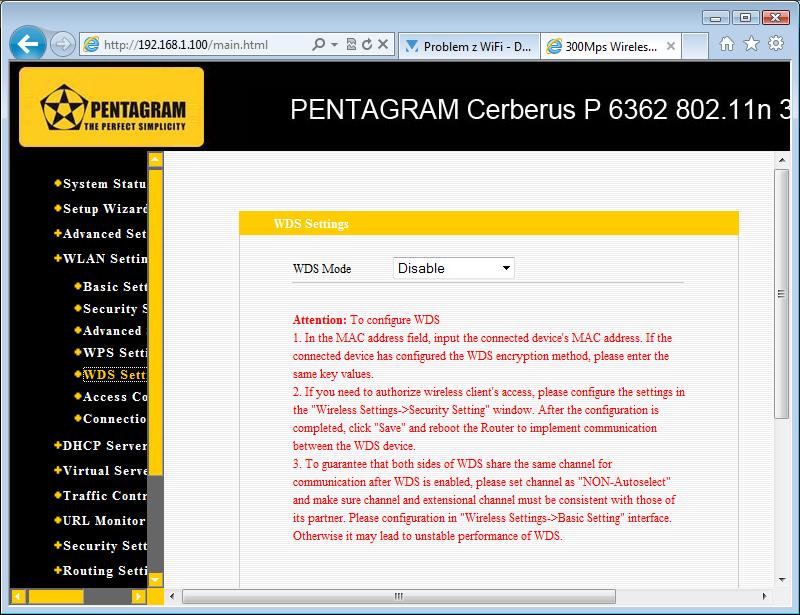Click the browser Back arrow button
800x615 pixels.
pos(28,44)
